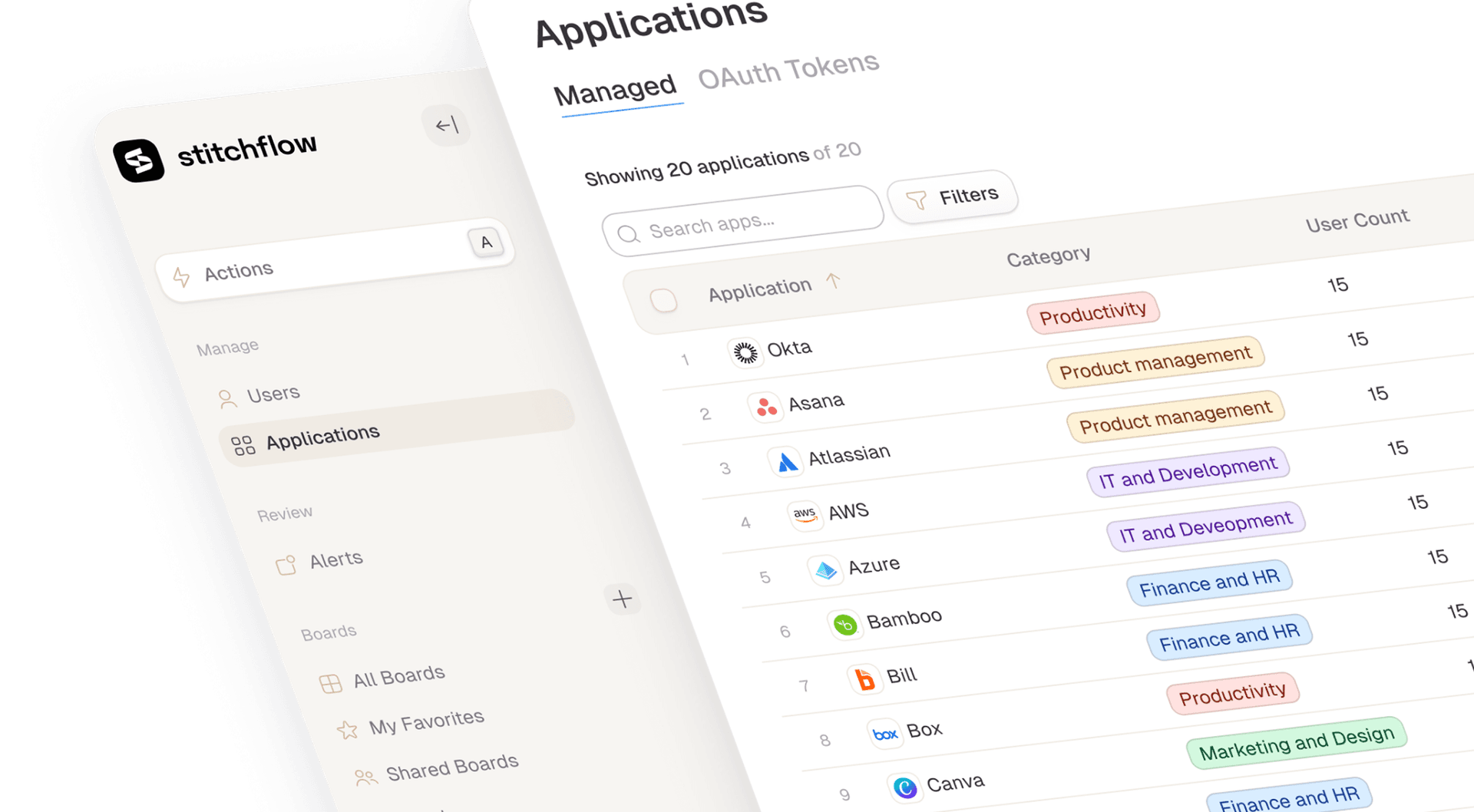Select the Canva app icon
The image size is (1474, 812).
905,787
